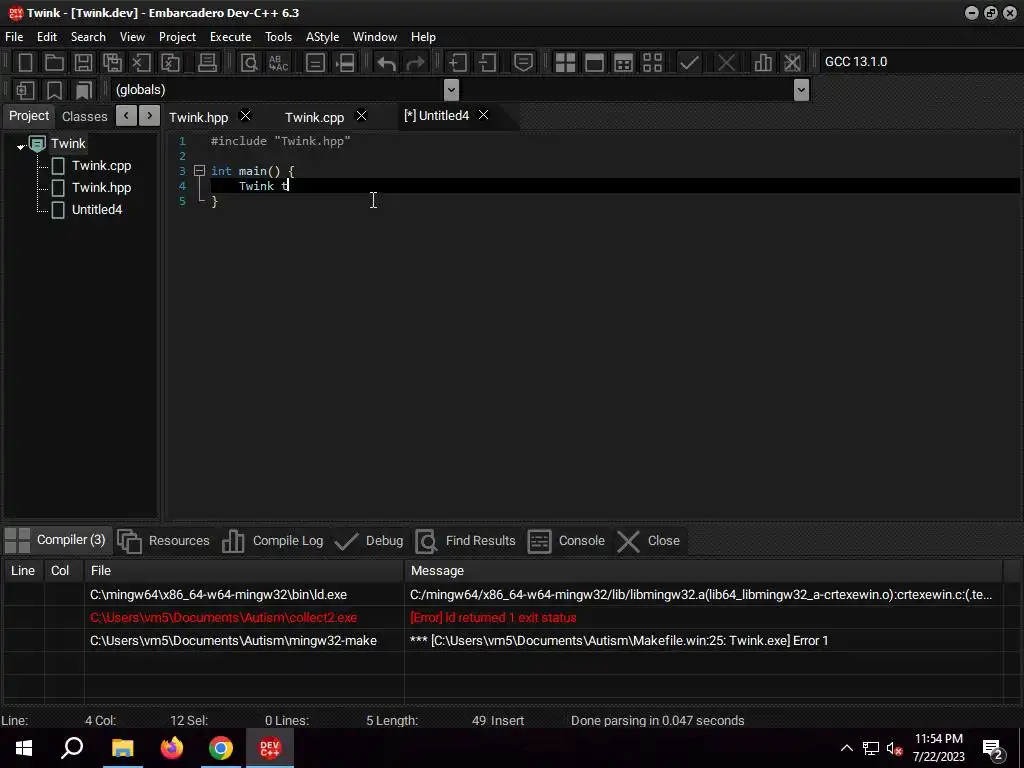Close the Twink.cpp tab
This screenshot has height=768, width=1024.
361,115
